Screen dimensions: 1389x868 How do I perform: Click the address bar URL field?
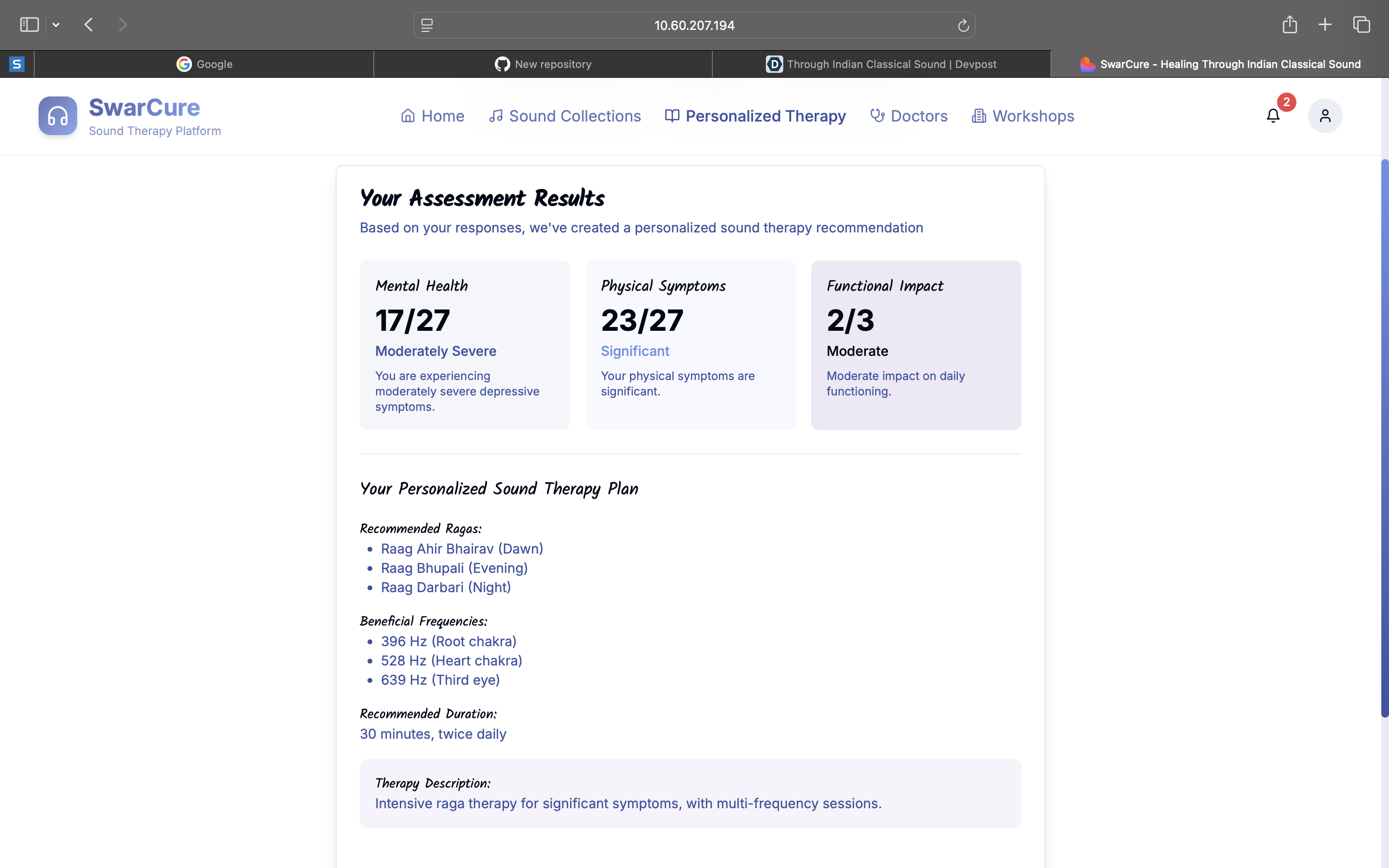coord(694,25)
